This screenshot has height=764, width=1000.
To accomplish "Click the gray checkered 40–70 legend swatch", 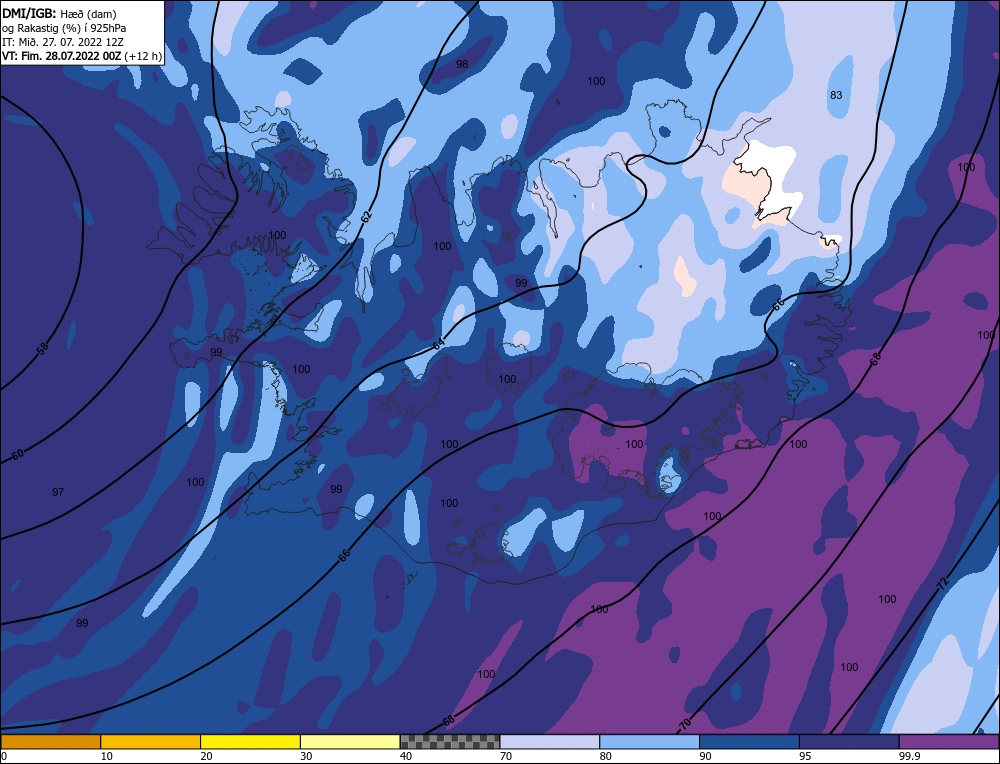I will point(450,742).
